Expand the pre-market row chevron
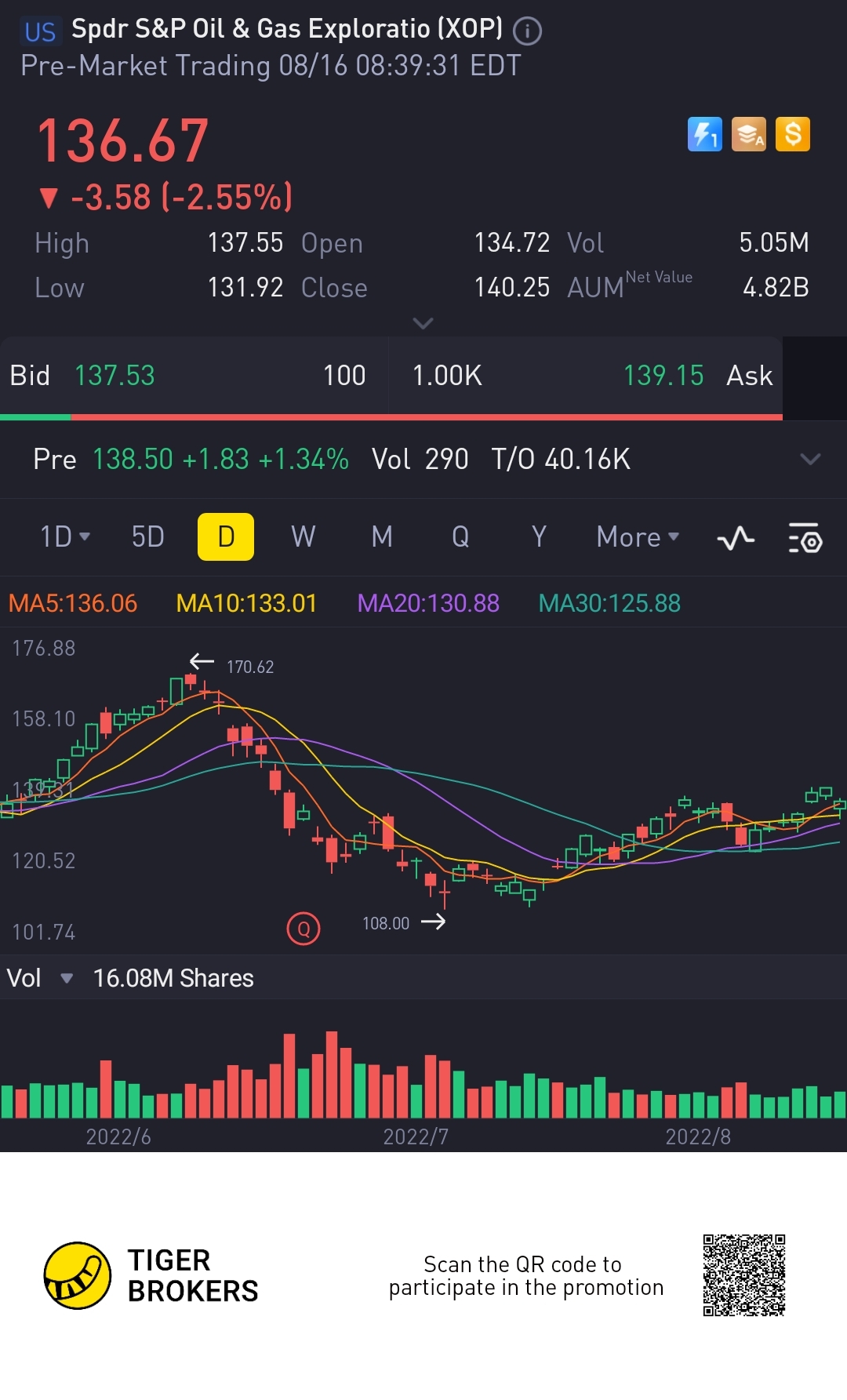This screenshot has height=1400, width=847. coord(810,459)
